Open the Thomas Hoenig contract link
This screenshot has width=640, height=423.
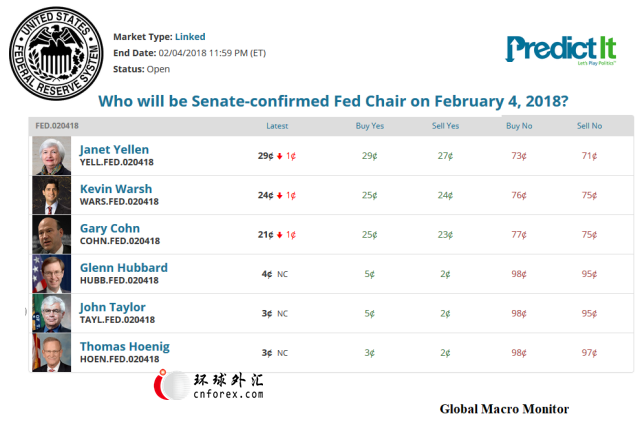pyautogui.click(x=125, y=346)
